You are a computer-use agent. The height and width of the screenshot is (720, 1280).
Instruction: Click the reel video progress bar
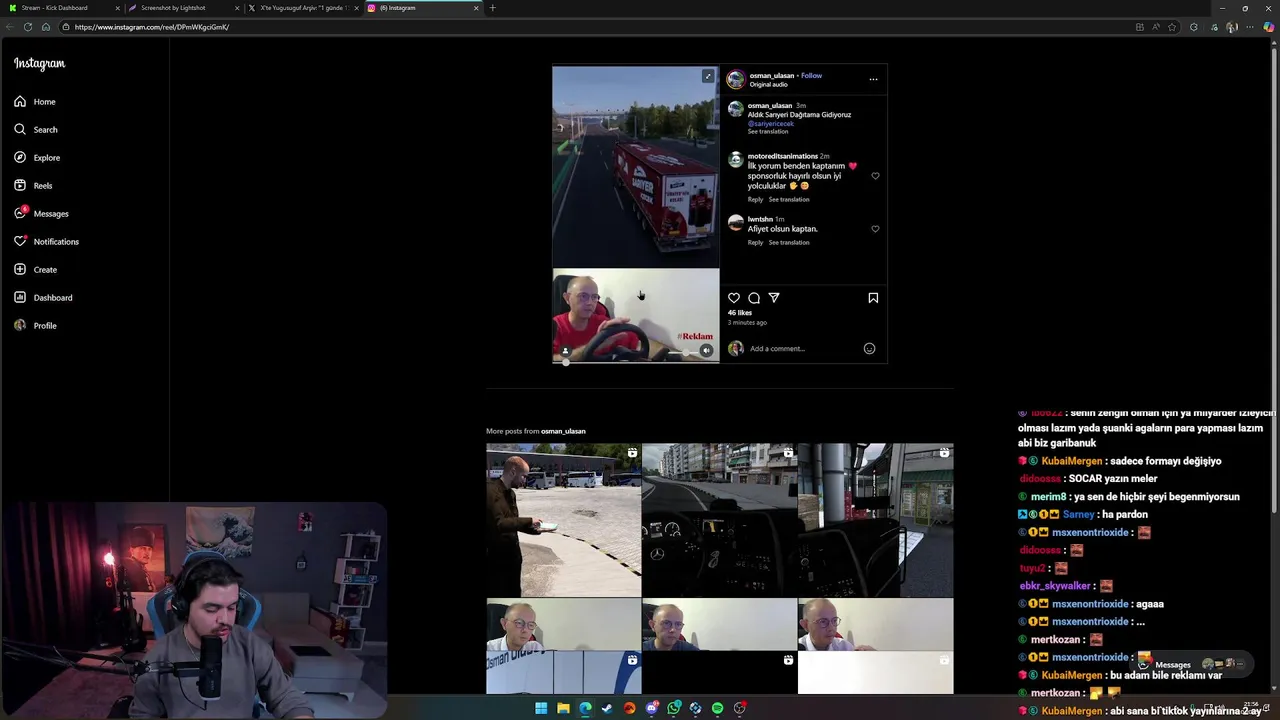[x=636, y=361]
